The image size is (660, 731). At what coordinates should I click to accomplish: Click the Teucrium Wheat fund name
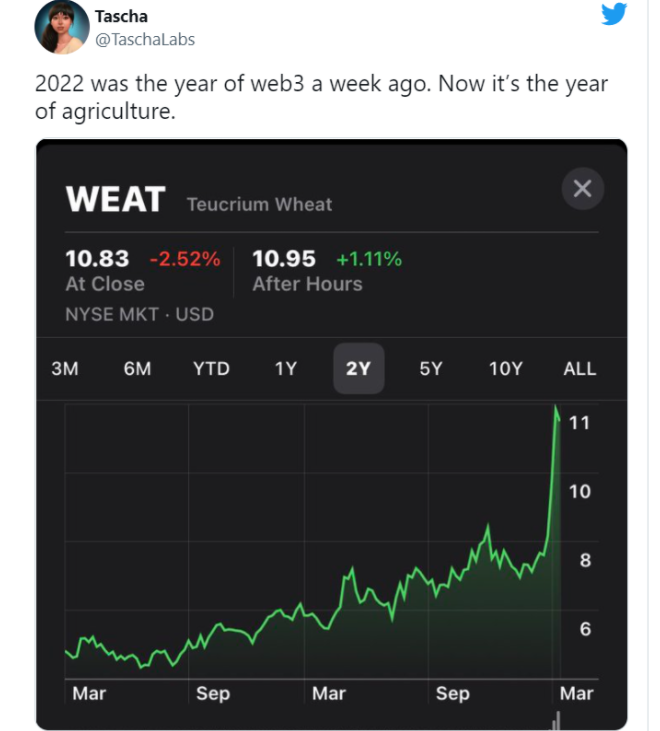pyautogui.click(x=259, y=204)
